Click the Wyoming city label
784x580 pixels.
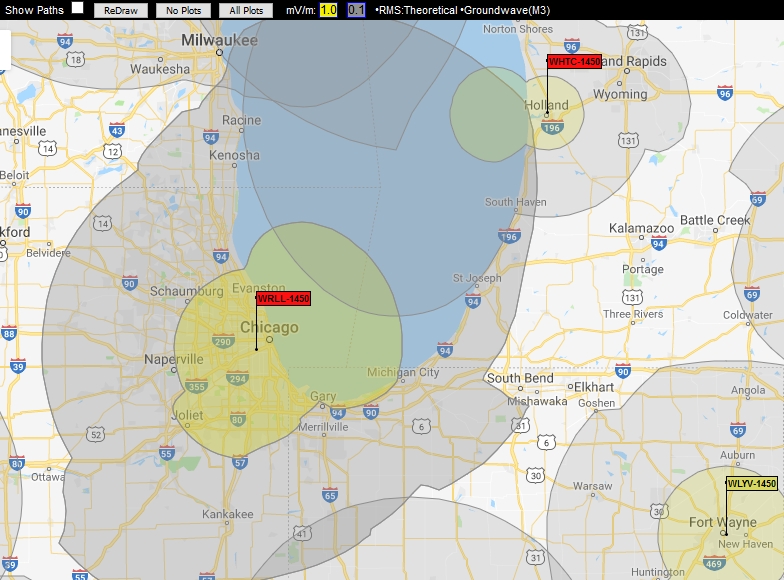coord(620,94)
